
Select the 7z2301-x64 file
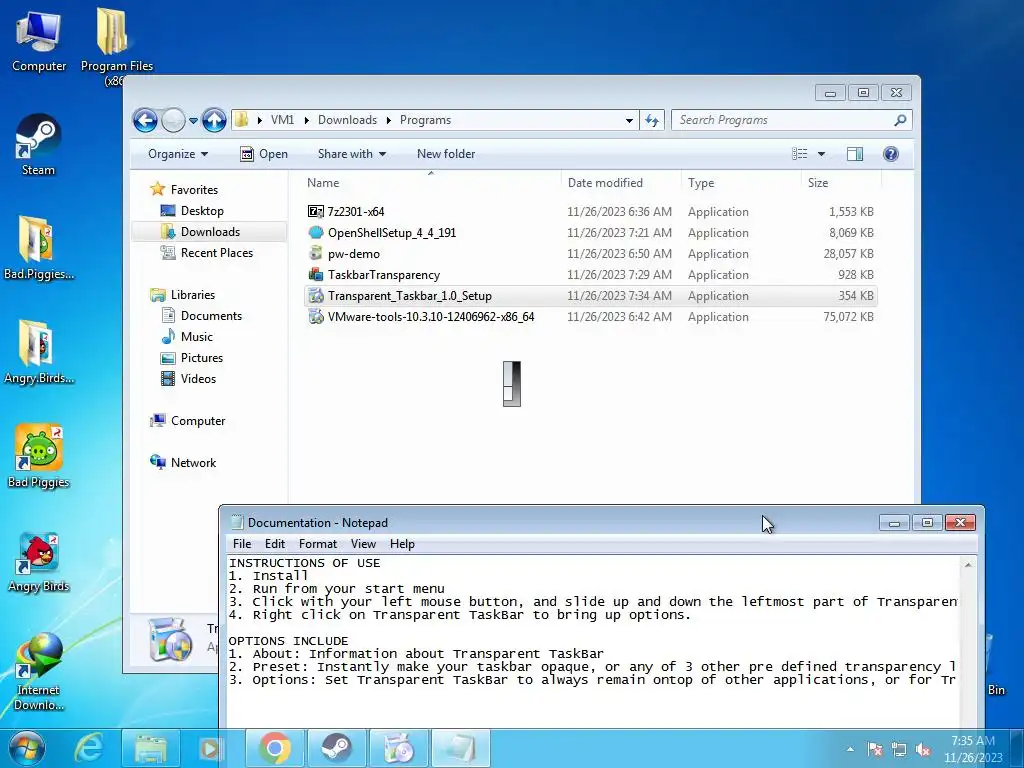[590, 212]
